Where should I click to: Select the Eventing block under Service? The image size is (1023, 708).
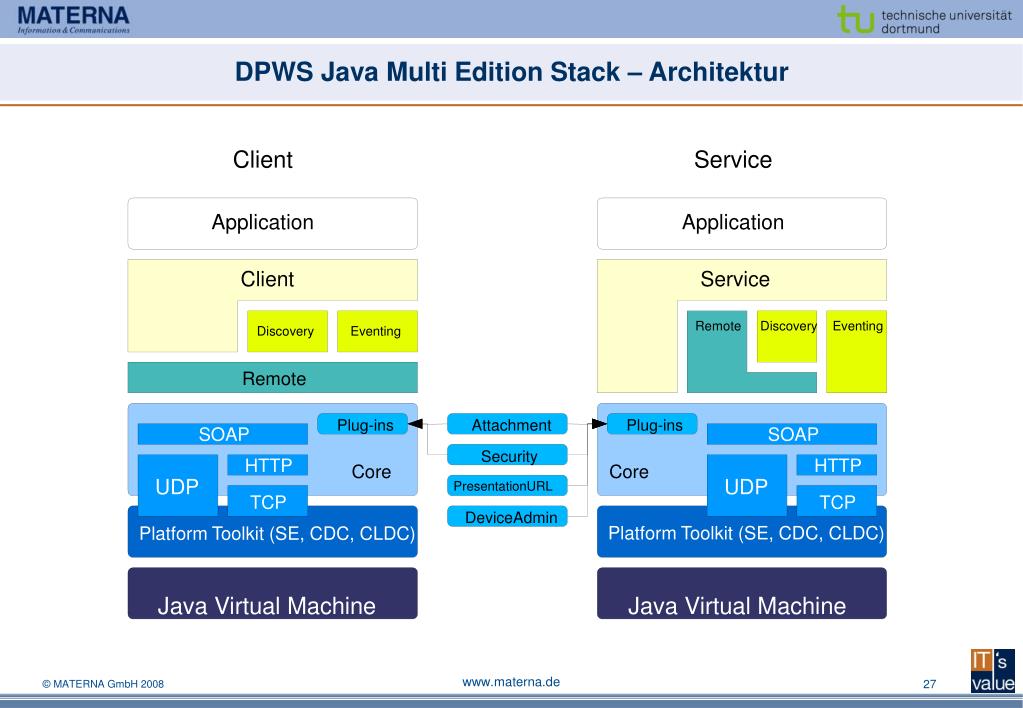pos(857,351)
